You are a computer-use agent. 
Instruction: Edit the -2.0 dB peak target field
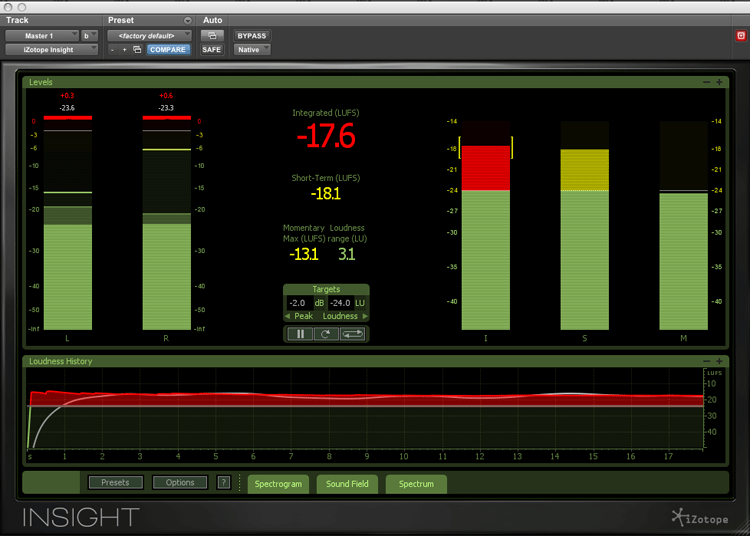tap(298, 303)
